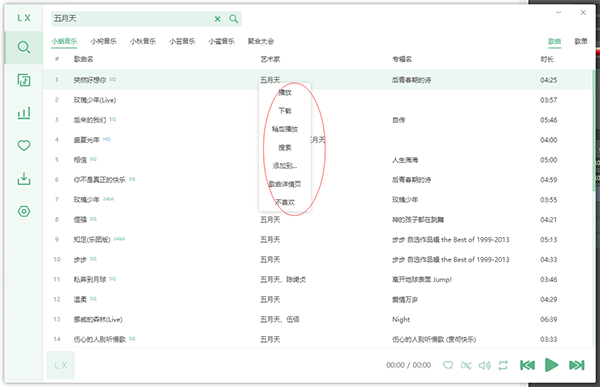The width and height of the screenshot is (600, 387).
Task: Skip to previous track
Action: (x=527, y=365)
